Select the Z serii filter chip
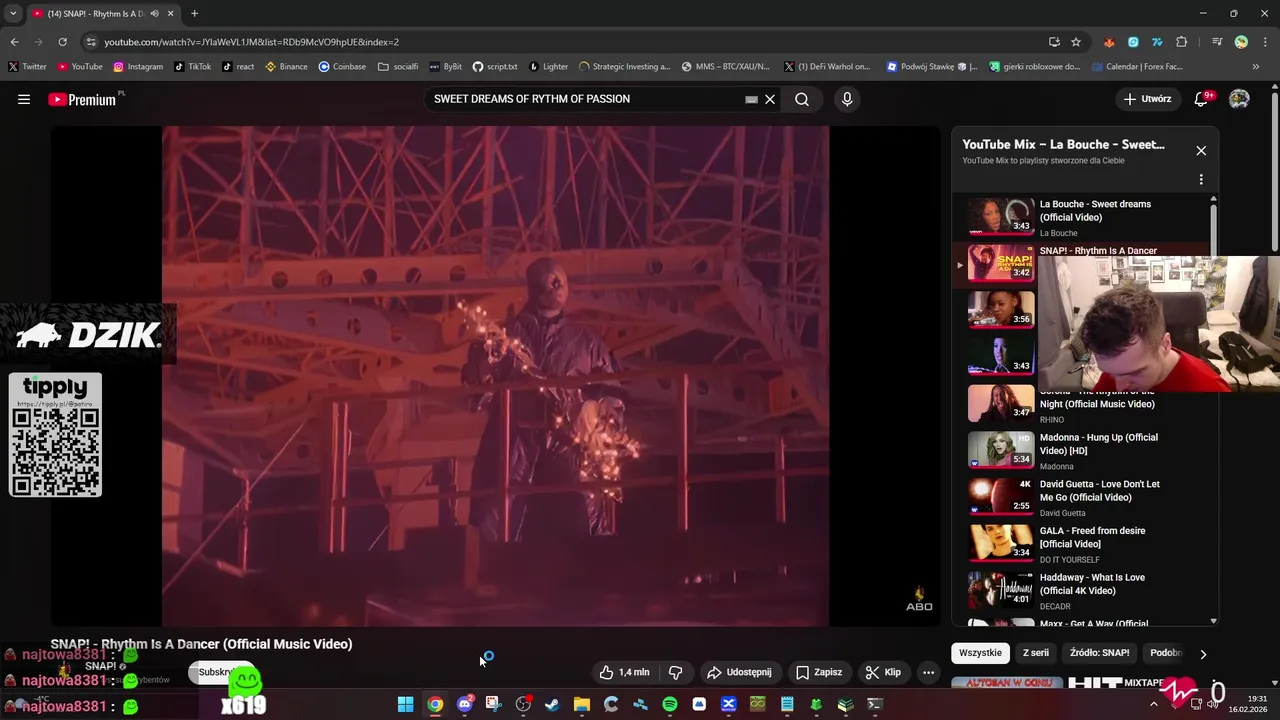The width and height of the screenshot is (1280, 720). (1036, 653)
